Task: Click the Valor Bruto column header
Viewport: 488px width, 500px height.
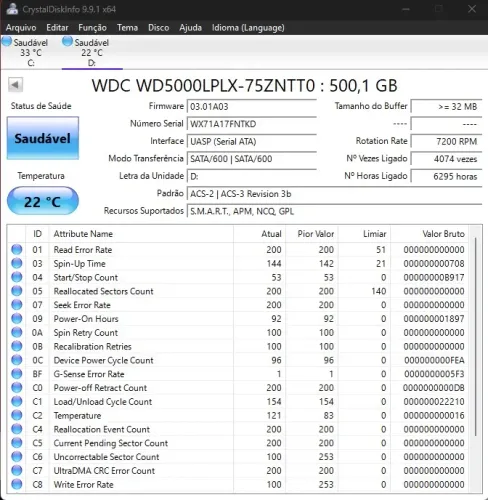Action: (430, 234)
